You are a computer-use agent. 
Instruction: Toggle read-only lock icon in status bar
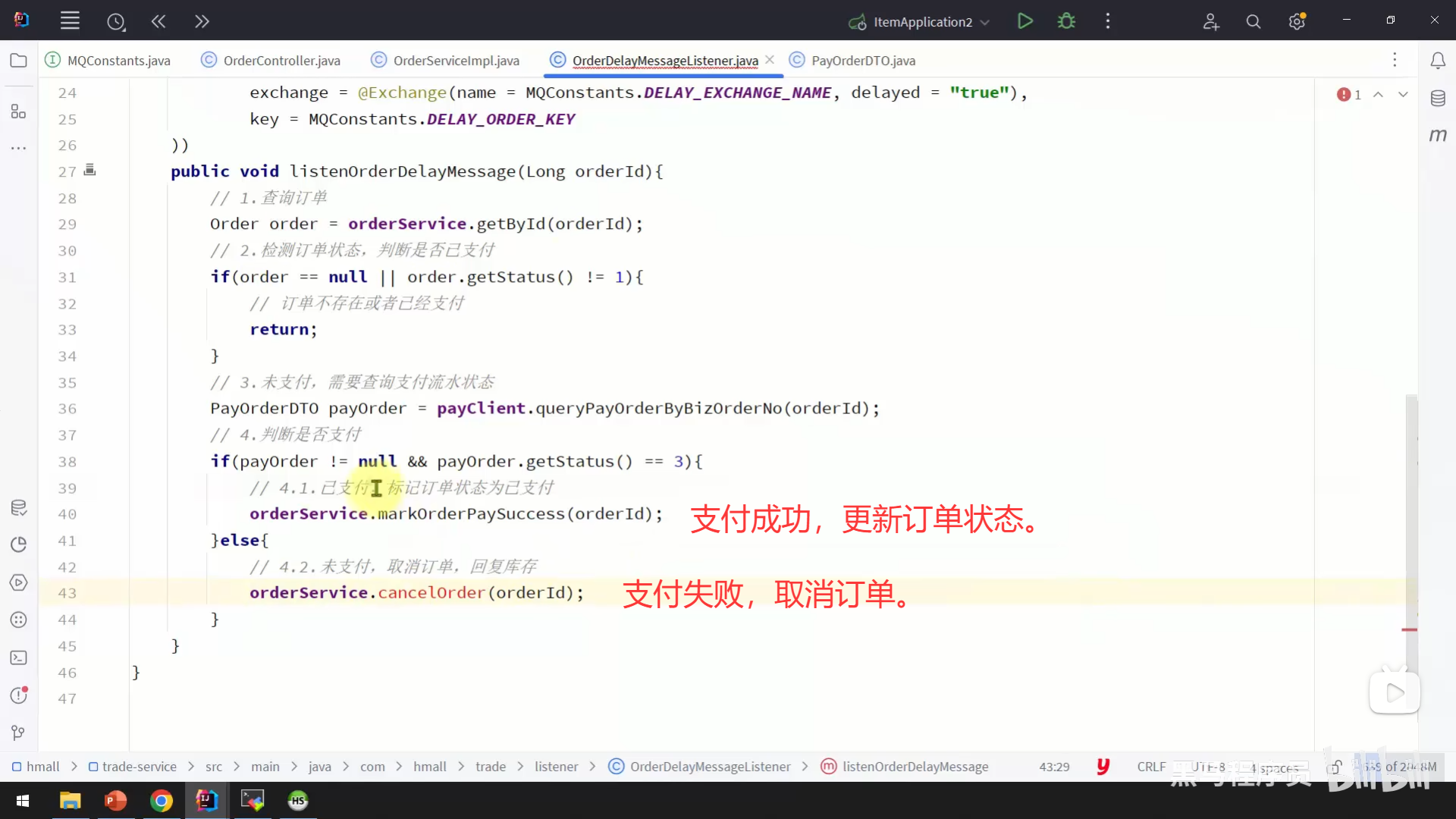tap(1335, 767)
